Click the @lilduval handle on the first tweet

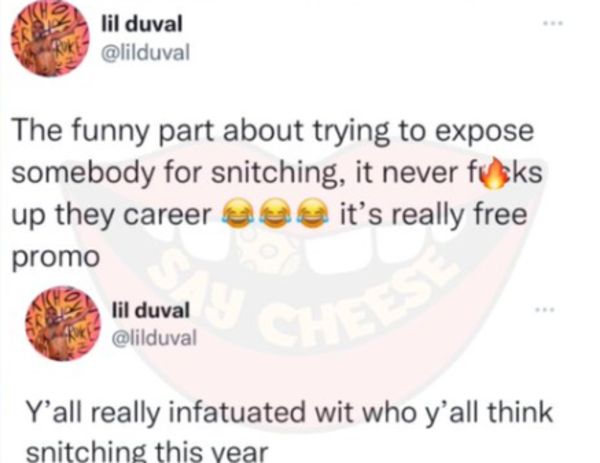[145, 53]
